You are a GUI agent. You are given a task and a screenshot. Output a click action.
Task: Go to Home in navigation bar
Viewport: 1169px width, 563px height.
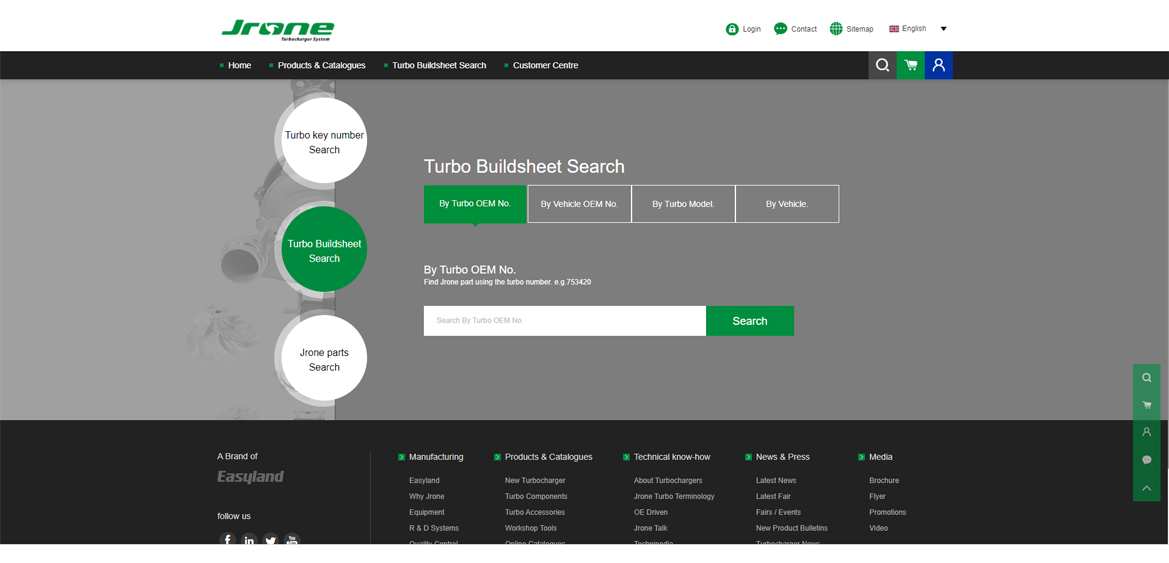(x=239, y=66)
